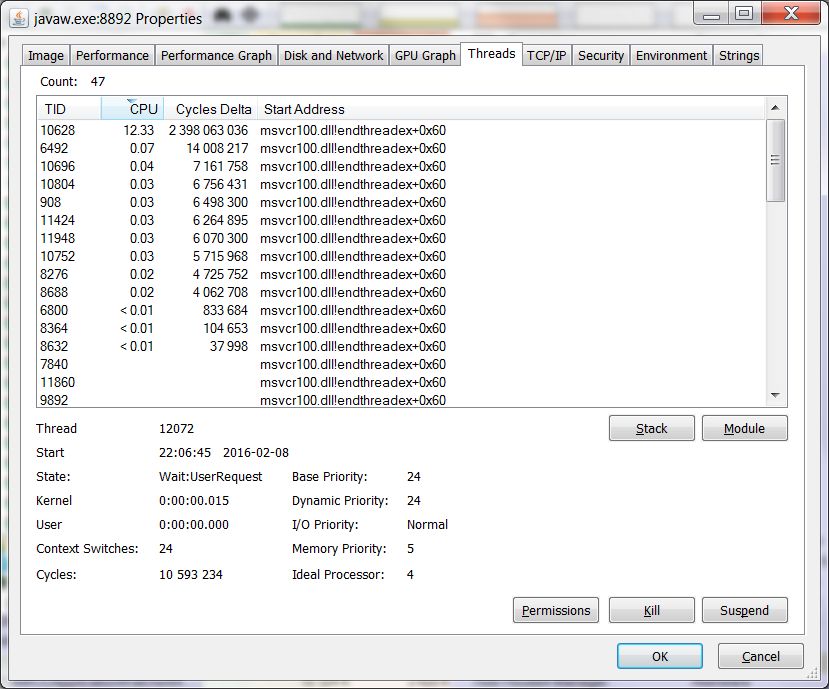This screenshot has height=689, width=829.
Task: Click cycles delta 37 998
Action: tap(228, 346)
